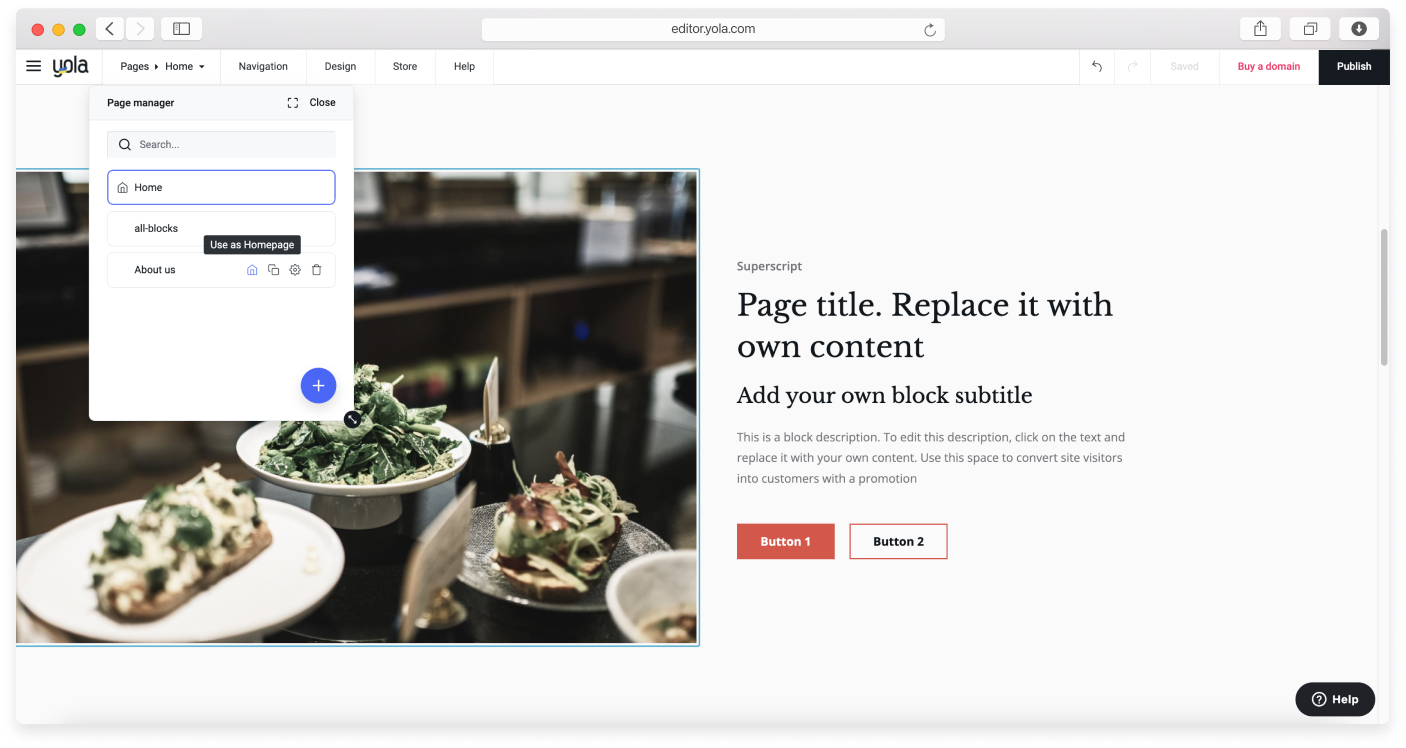The height and width of the screenshot is (748, 1406).
Task: Click the Buy a domain link
Action: [x=1268, y=66]
